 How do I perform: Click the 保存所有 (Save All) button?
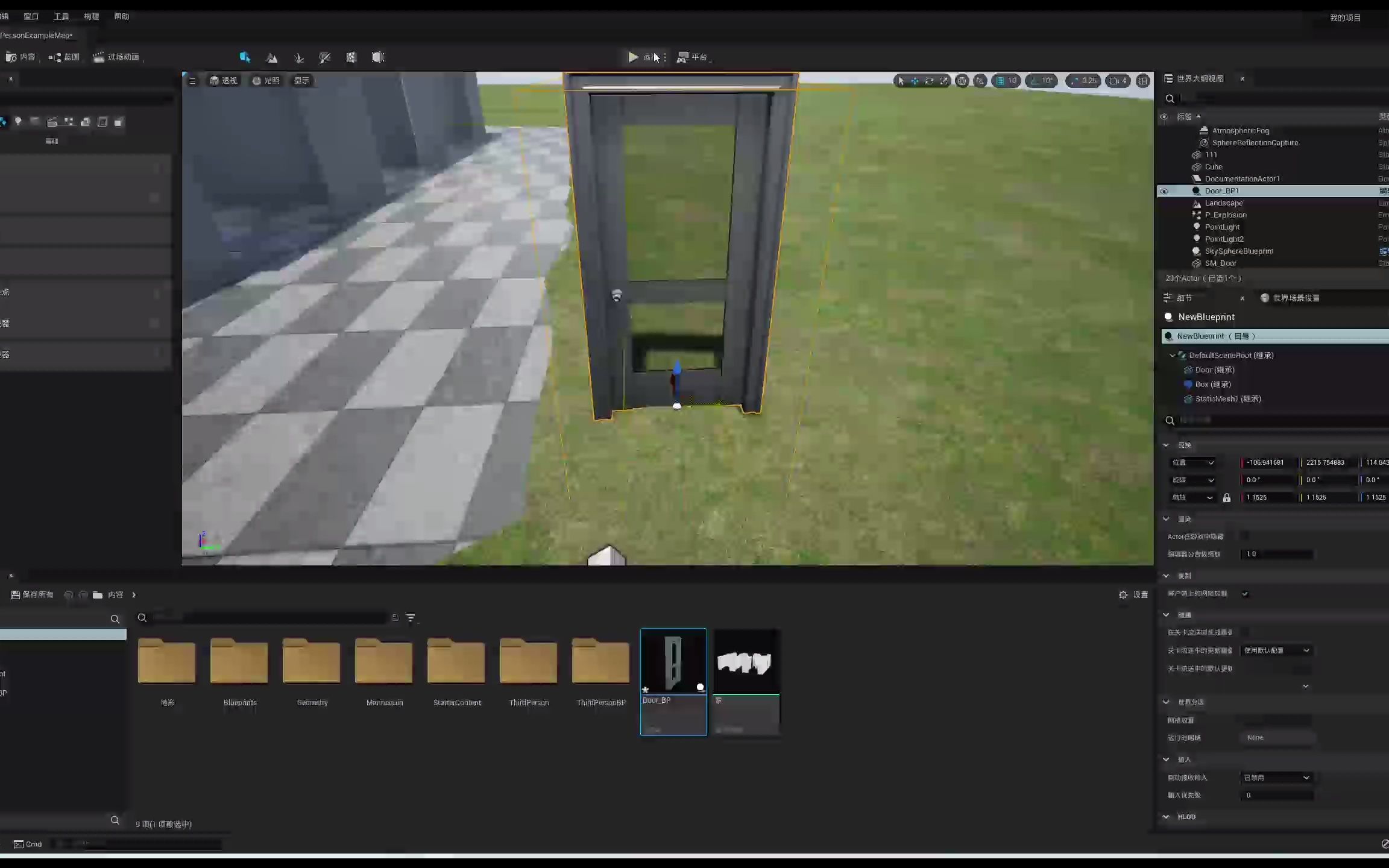point(30,595)
